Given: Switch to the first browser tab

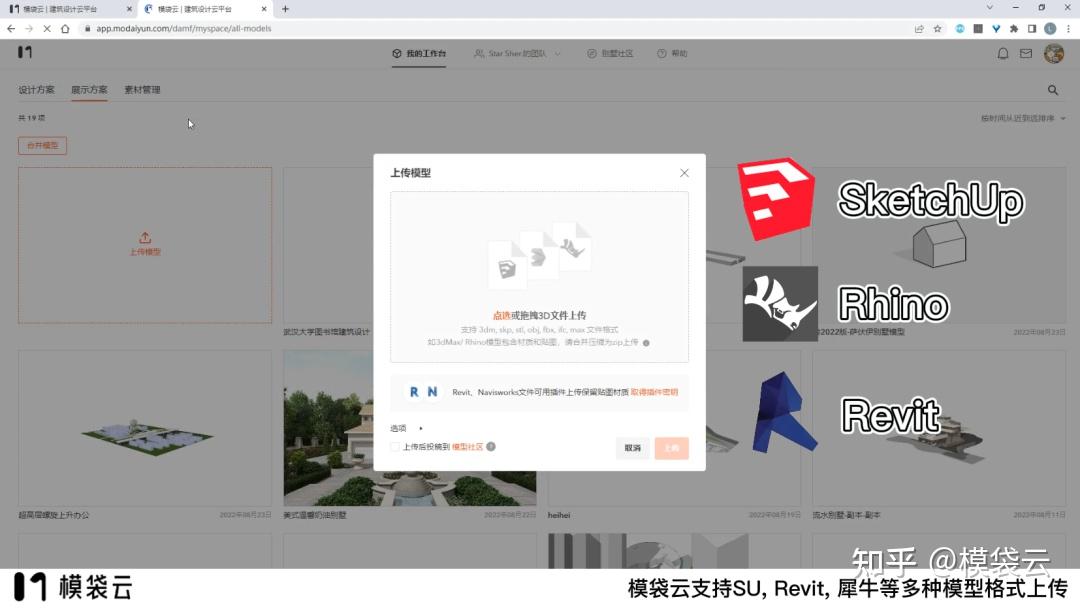Looking at the screenshot, I should coord(69,9).
